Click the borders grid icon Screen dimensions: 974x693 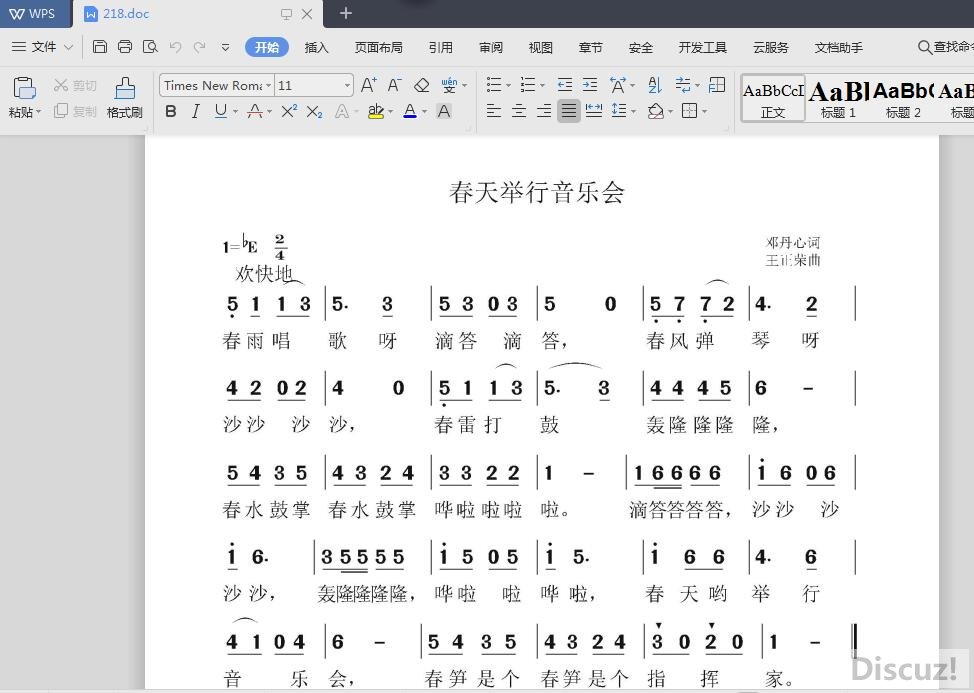click(690, 111)
